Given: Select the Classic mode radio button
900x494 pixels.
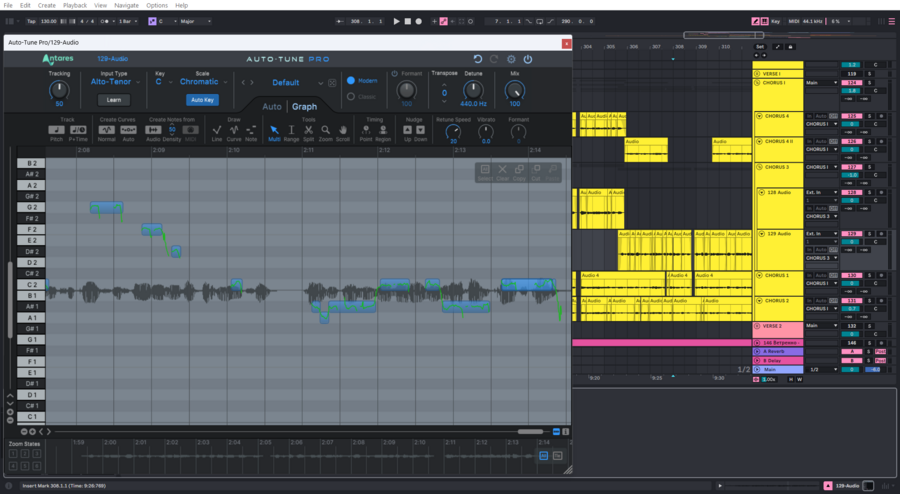Looking at the screenshot, I should pyautogui.click(x=351, y=97).
